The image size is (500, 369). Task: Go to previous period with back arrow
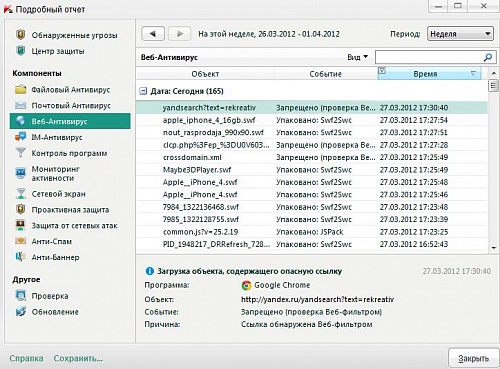(153, 34)
